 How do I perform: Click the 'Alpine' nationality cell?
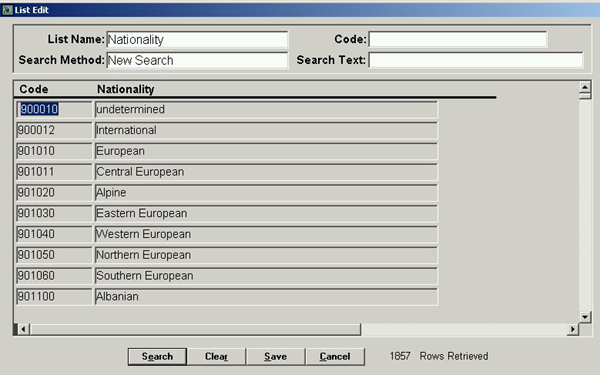266,192
